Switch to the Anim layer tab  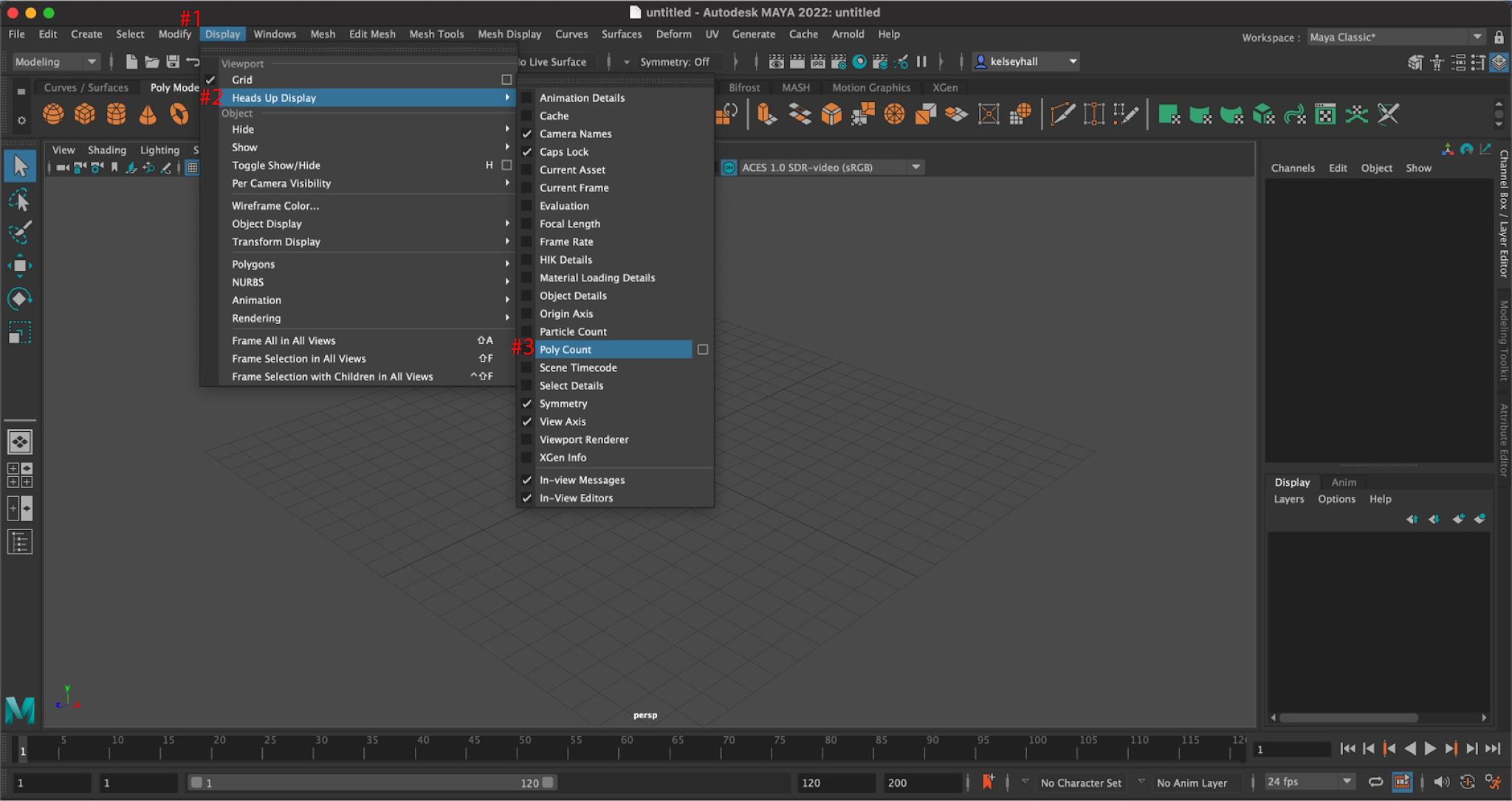pos(1343,482)
